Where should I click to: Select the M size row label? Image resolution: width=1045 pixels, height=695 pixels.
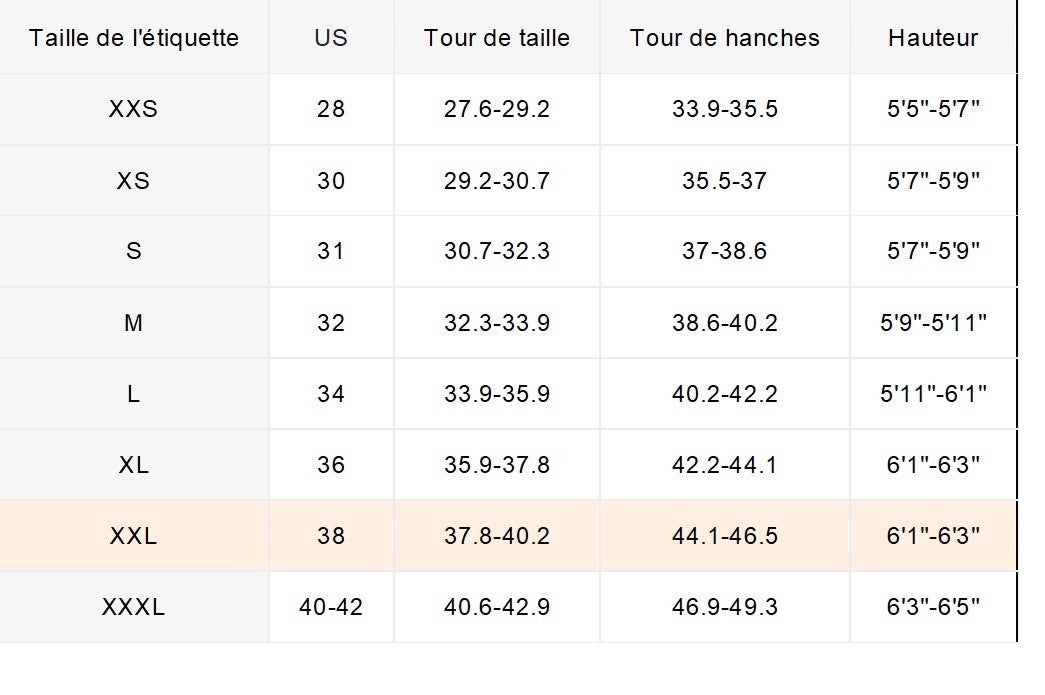pos(134,323)
